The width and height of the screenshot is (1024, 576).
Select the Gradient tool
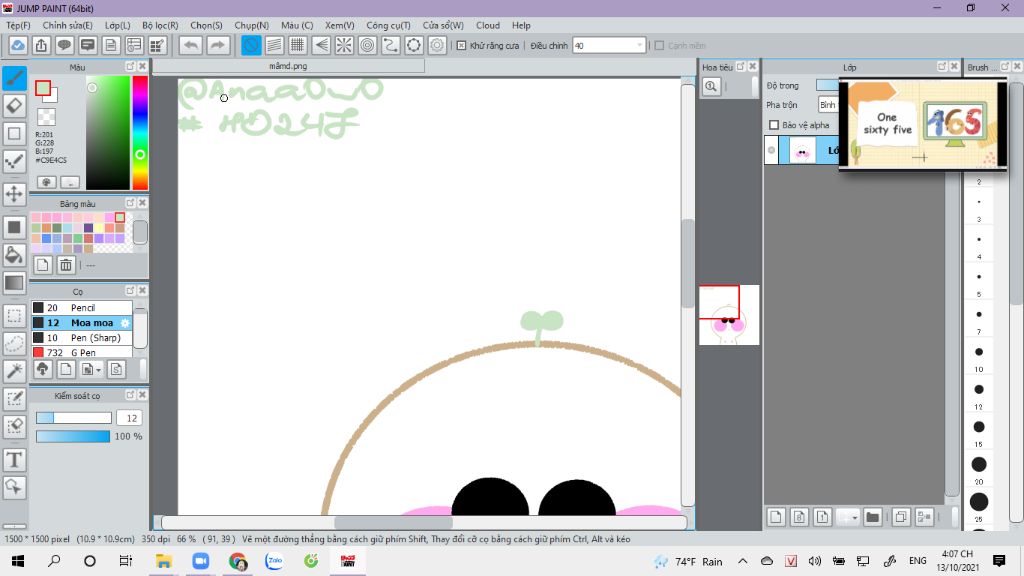pos(14,283)
